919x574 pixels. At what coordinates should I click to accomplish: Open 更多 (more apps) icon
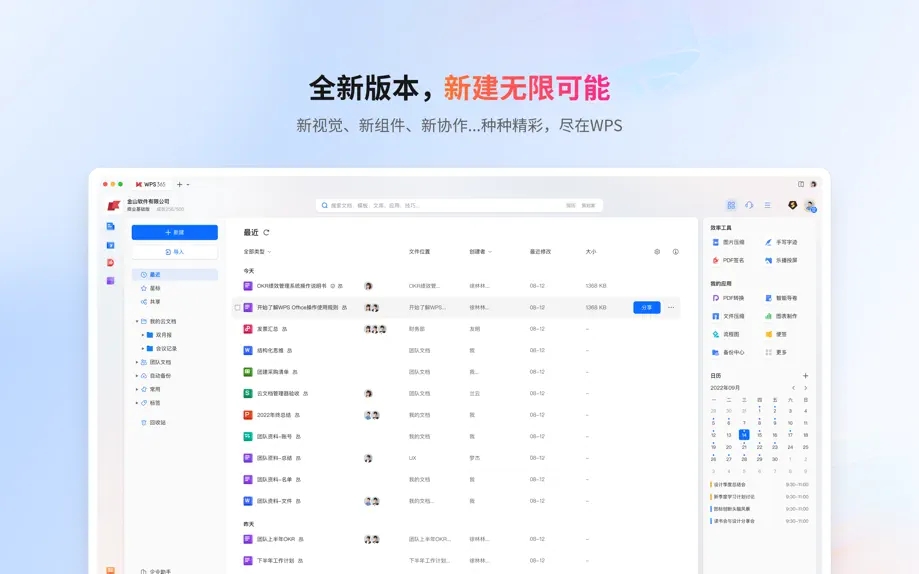click(x=776, y=352)
